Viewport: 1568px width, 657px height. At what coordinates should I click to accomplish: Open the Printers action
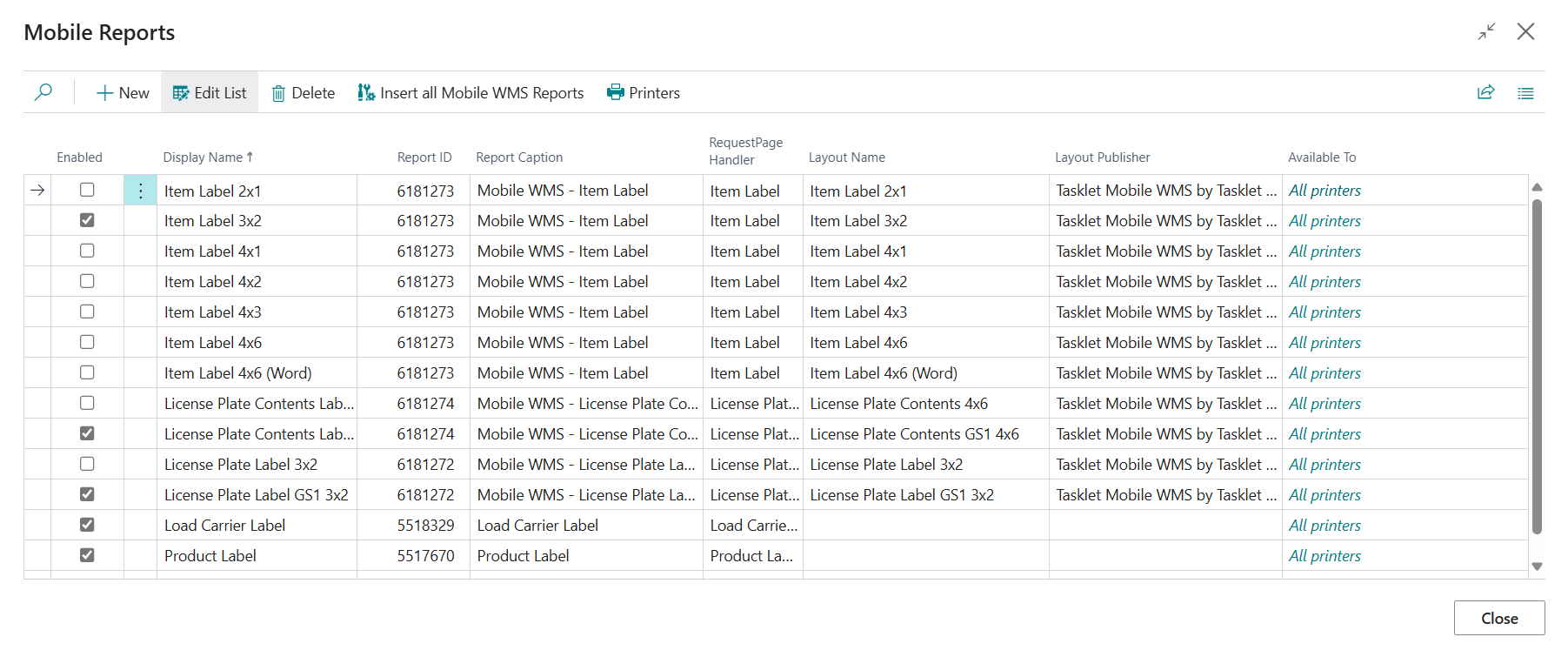[644, 93]
